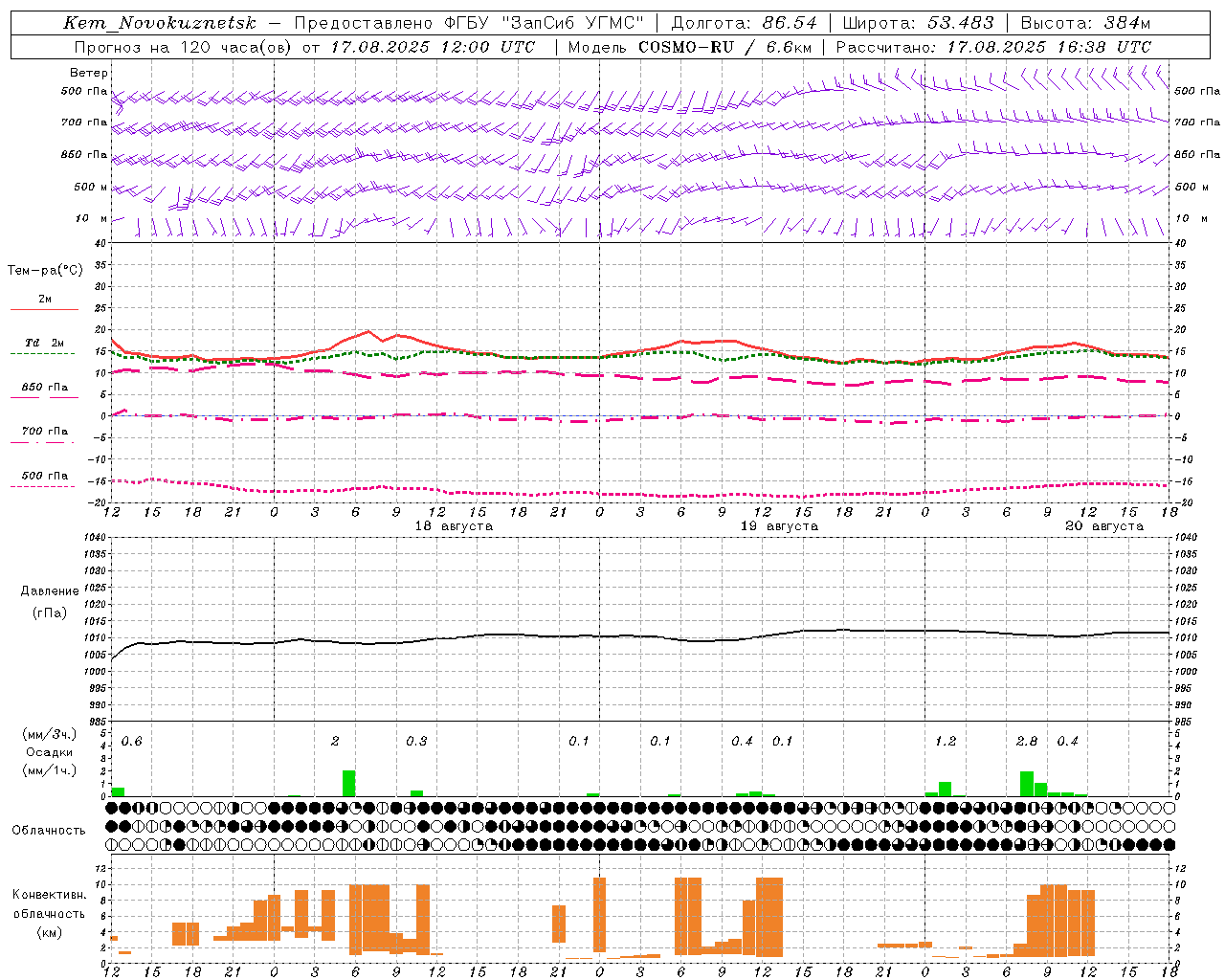The height and width of the screenshot is (980, 1225).
Task: Click the precipitation value '0.6'
Action: coord(131,742)
